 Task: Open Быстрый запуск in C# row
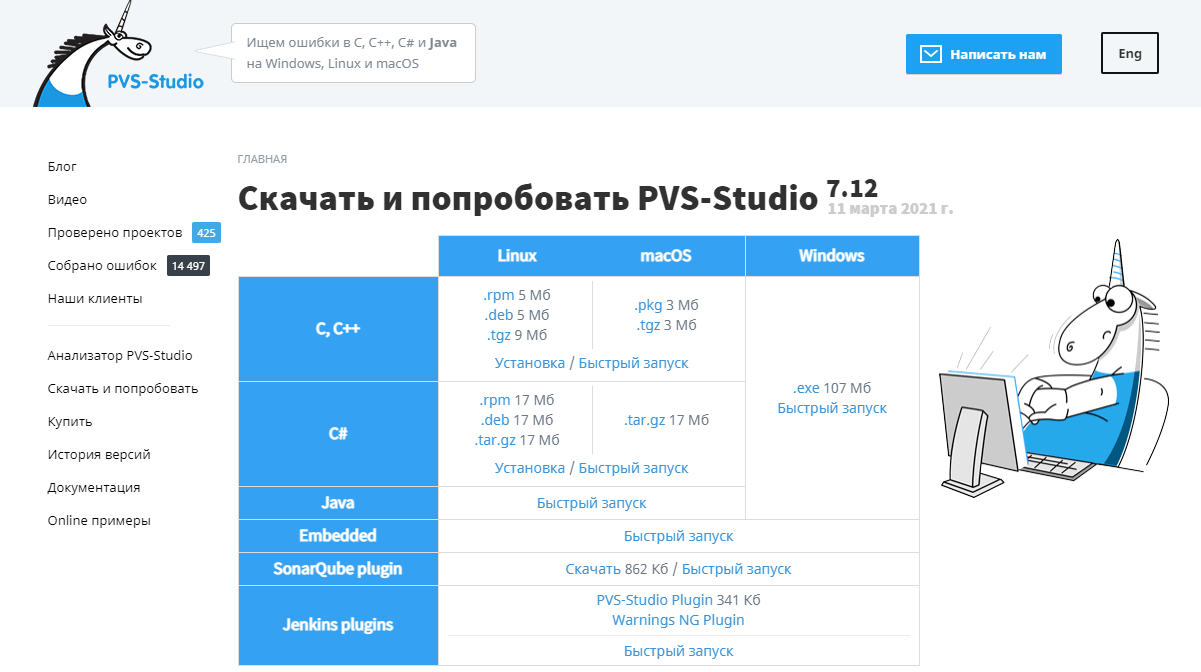coord(633,468)
